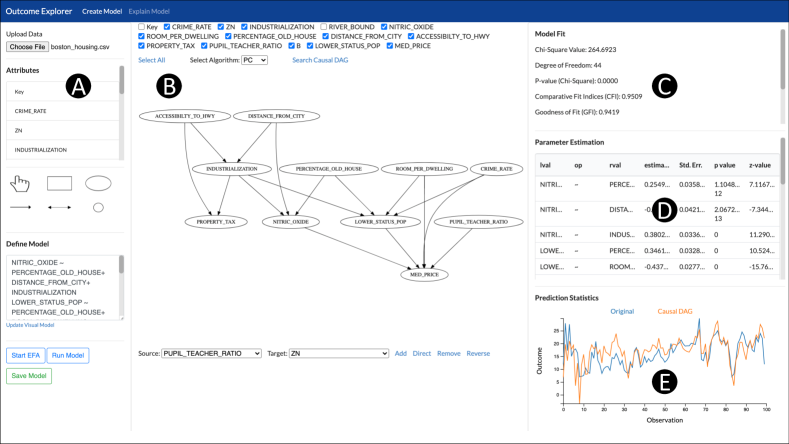
Task: Select the PROPERTY_TAX graph node
Action: [216, 221]
